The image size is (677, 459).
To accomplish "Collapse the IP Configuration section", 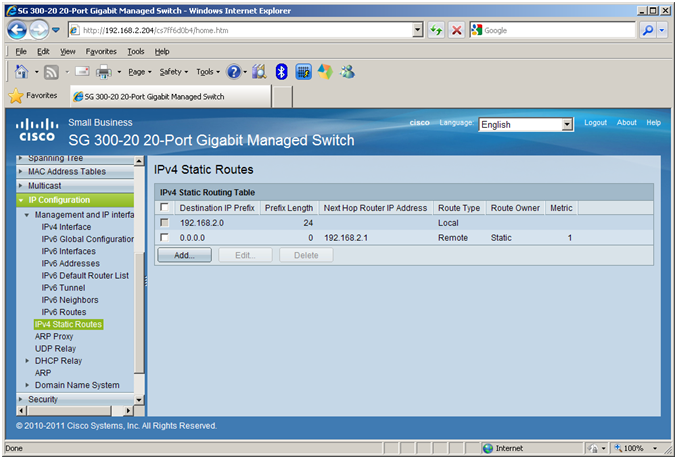I will (21, 200).
